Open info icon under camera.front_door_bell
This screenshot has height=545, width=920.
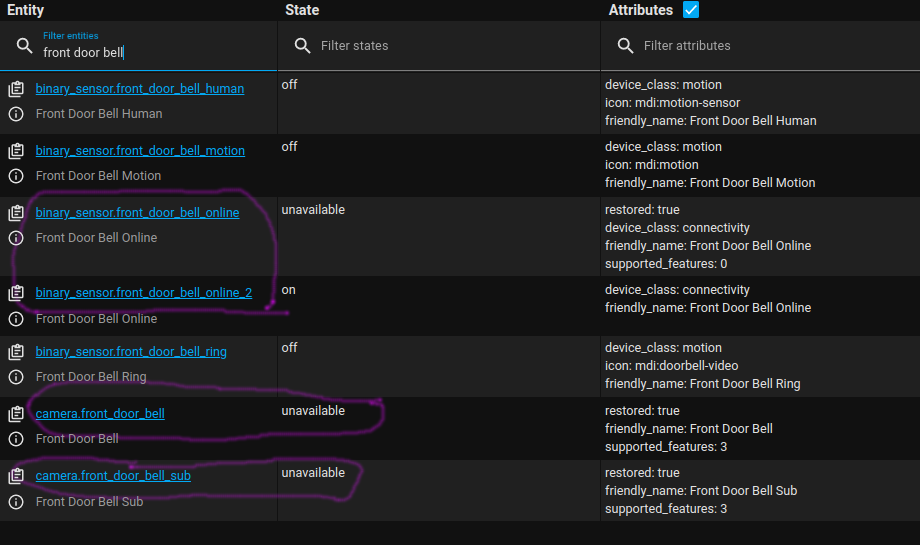tap(16, 439)
